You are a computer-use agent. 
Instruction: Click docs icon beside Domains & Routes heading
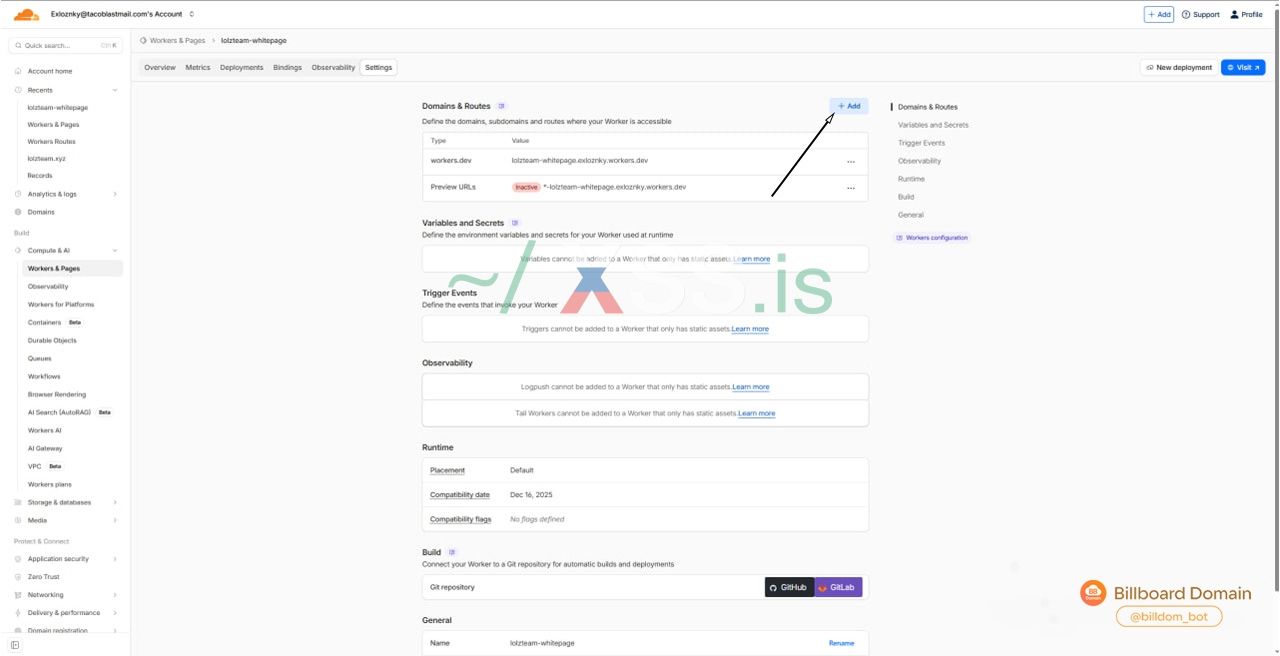(x=502, y=106)
